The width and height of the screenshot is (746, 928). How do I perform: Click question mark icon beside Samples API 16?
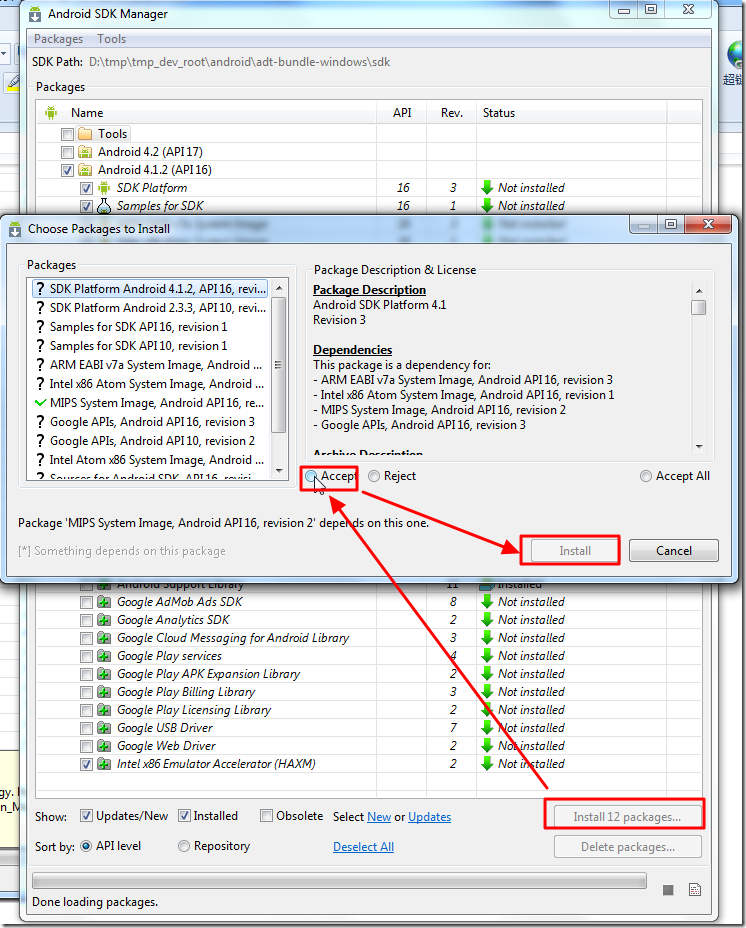40,327
